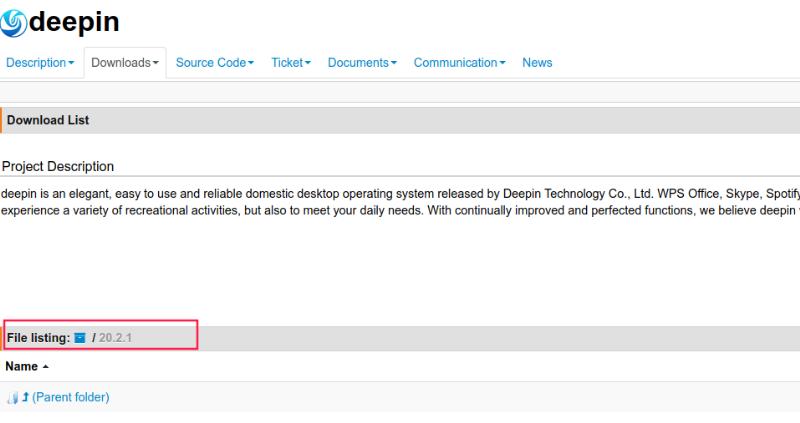Expand the Ticket menu
The width and height of the screenshot is (800, 423).
291,62
